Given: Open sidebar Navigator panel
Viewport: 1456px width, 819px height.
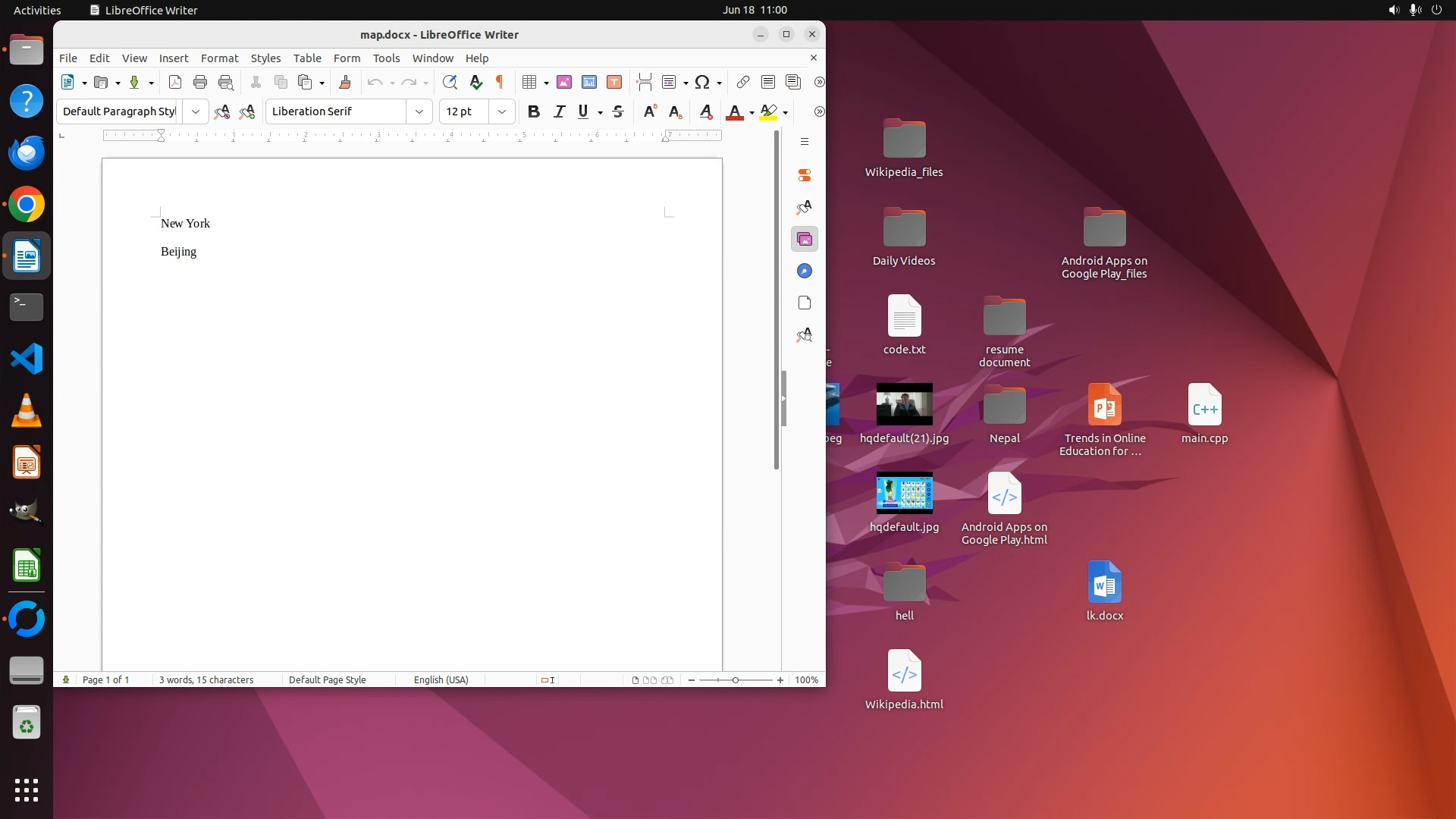Looking at the screenshot, I should tap(805, 271).
